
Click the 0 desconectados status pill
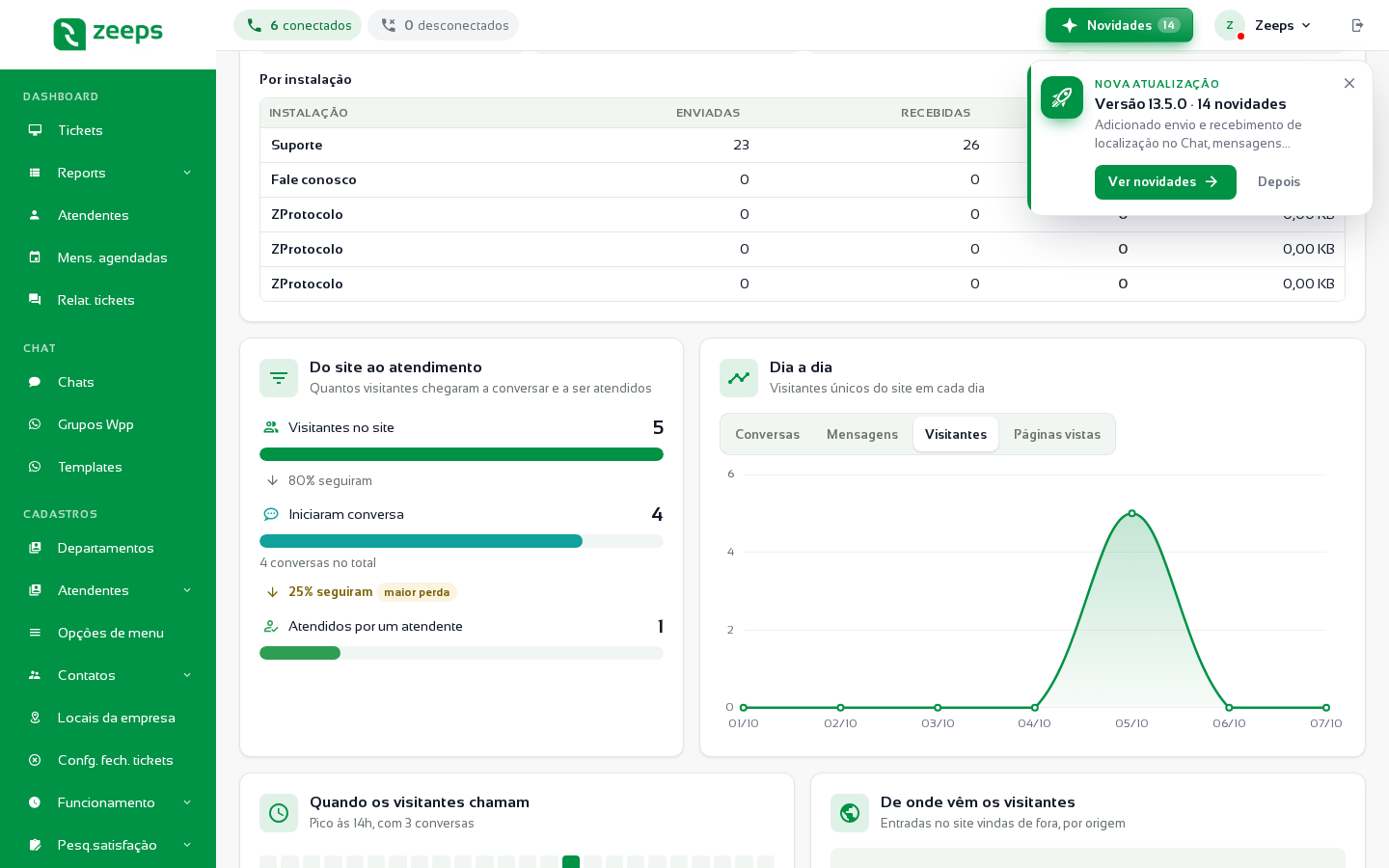(443, 25)
